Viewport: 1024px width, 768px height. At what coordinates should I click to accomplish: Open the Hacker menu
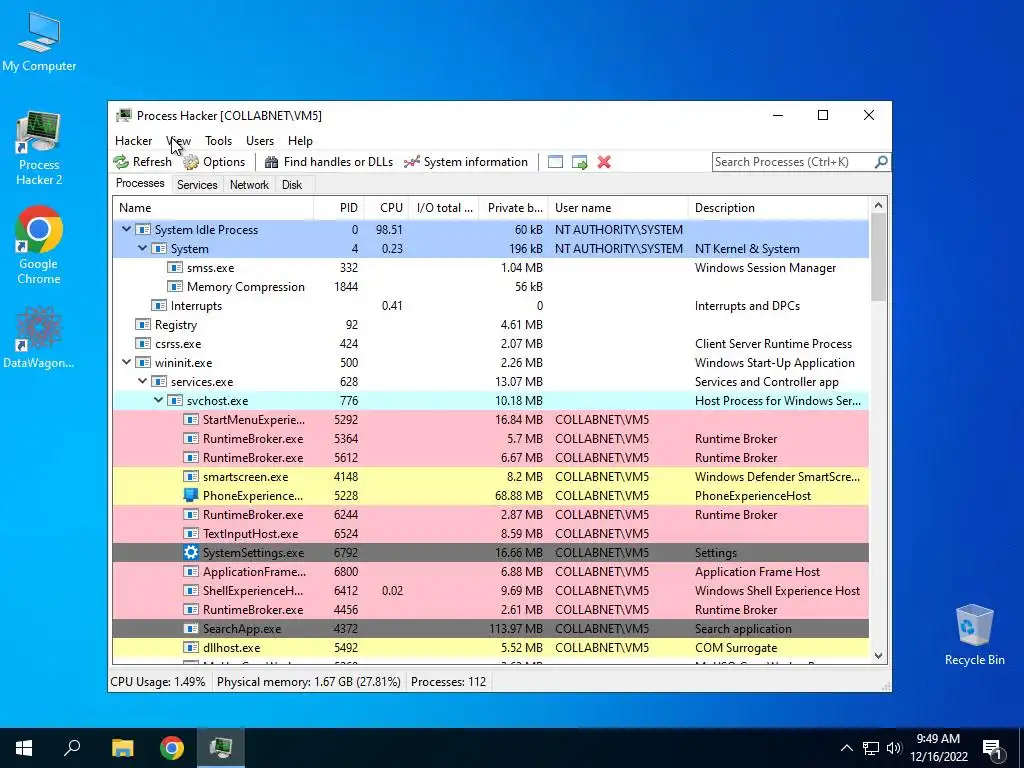click(133, 140)
